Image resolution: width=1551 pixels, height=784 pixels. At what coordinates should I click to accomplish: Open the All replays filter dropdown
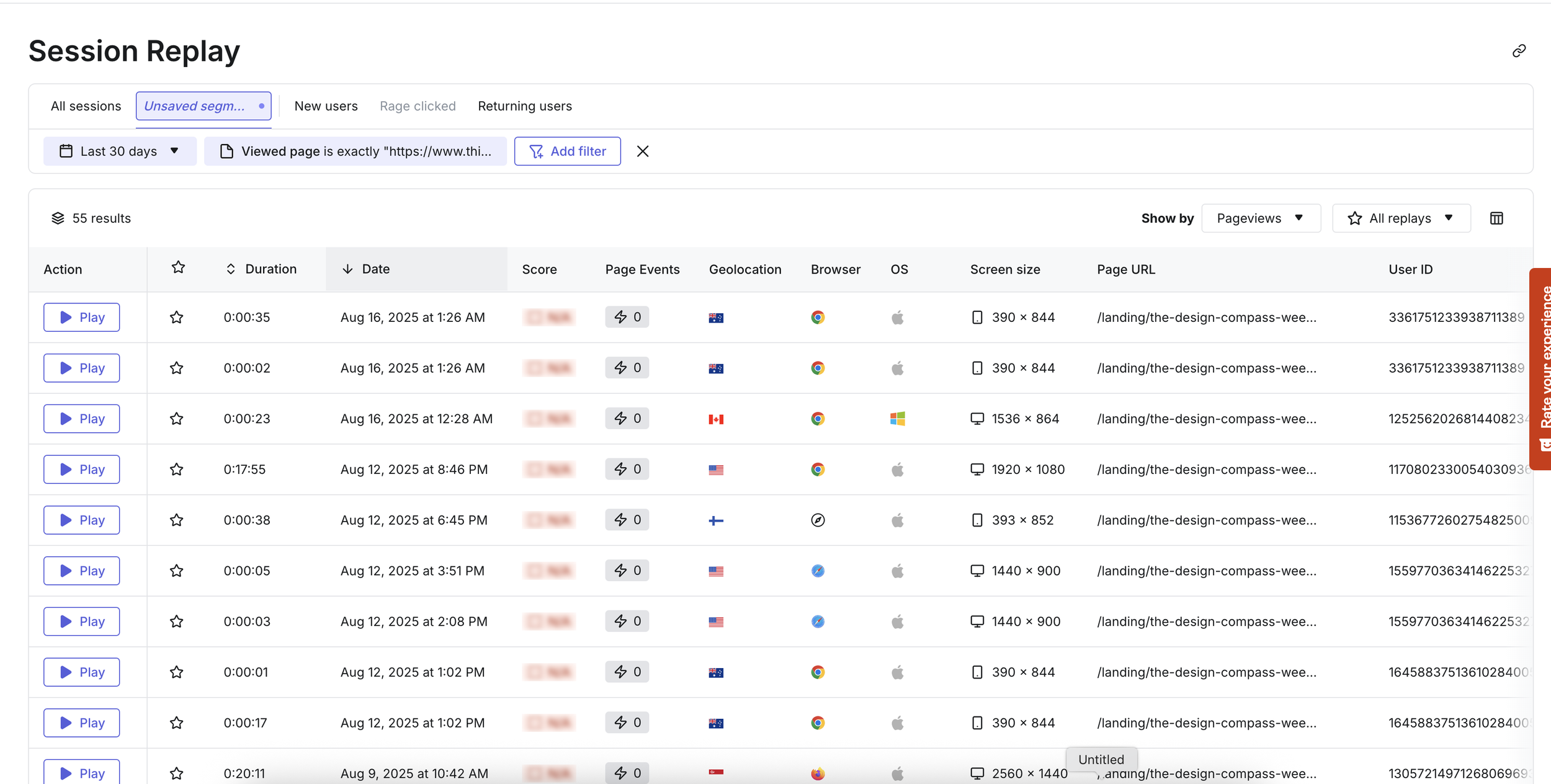click(x=1401, y=218)
